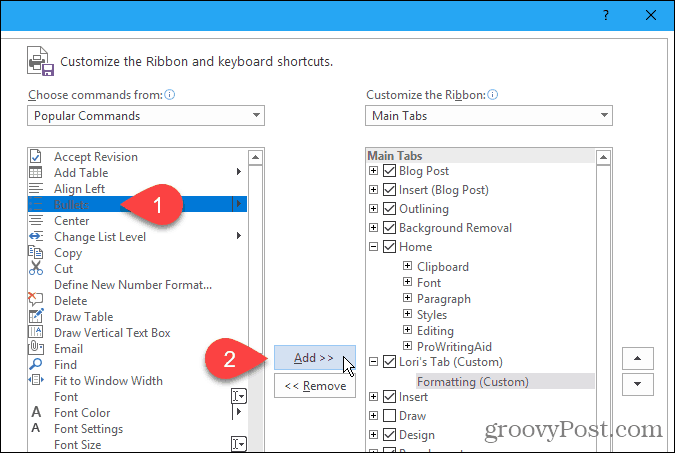Screen dimensions: 675x453
Task: Click ribbon tabs list scrollbar up arrow
Action: pyautogui.click(x=604, y=157)
